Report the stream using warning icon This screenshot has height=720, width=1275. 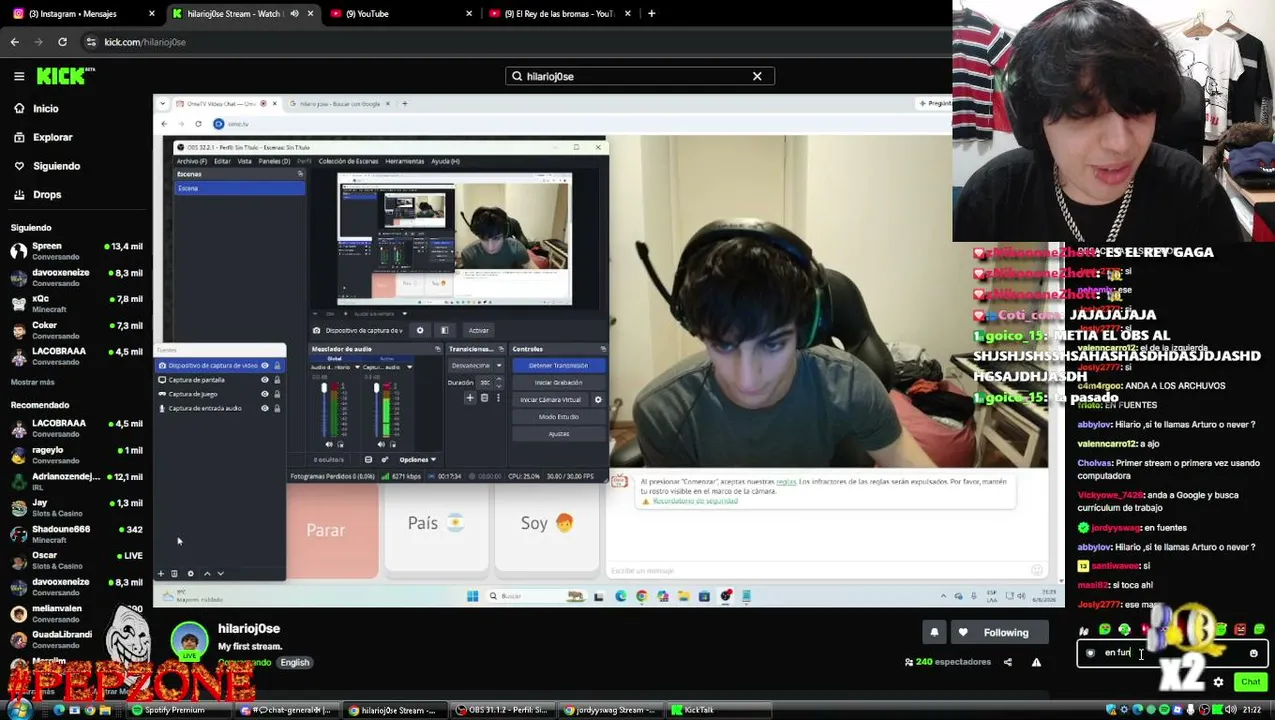pos(1036,662)
